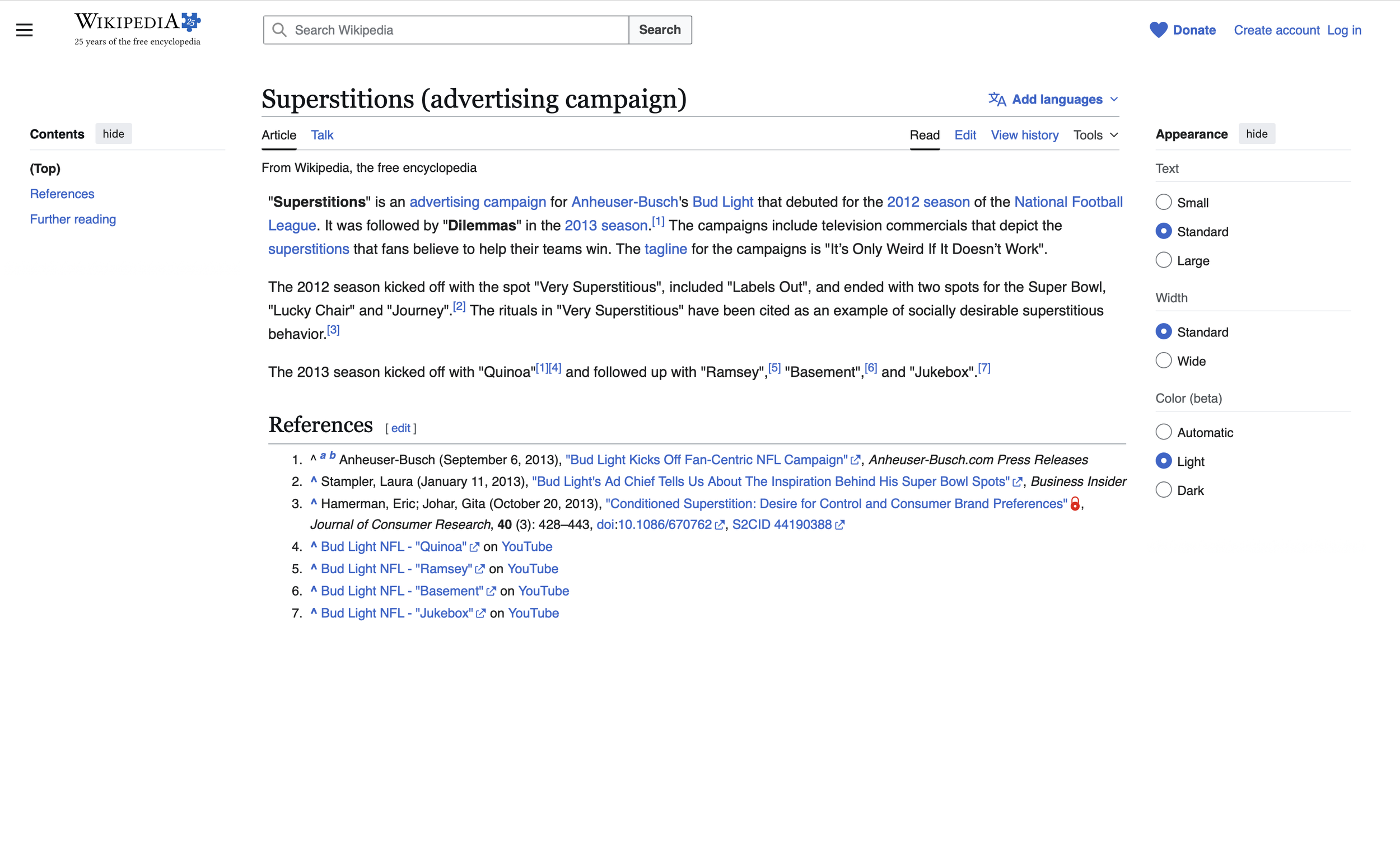Select Light color mode
This screenshot has height=847, width=1400.
[1164, 461]
